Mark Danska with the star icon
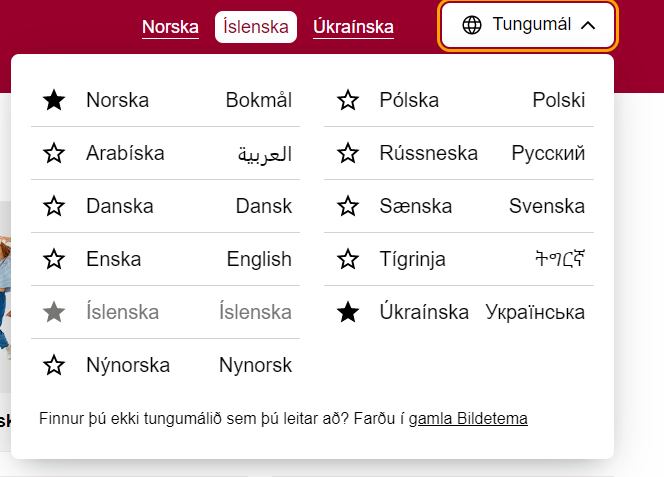This screenshot has height=477, width=664. pyautogui.click(x=54, y=206)
